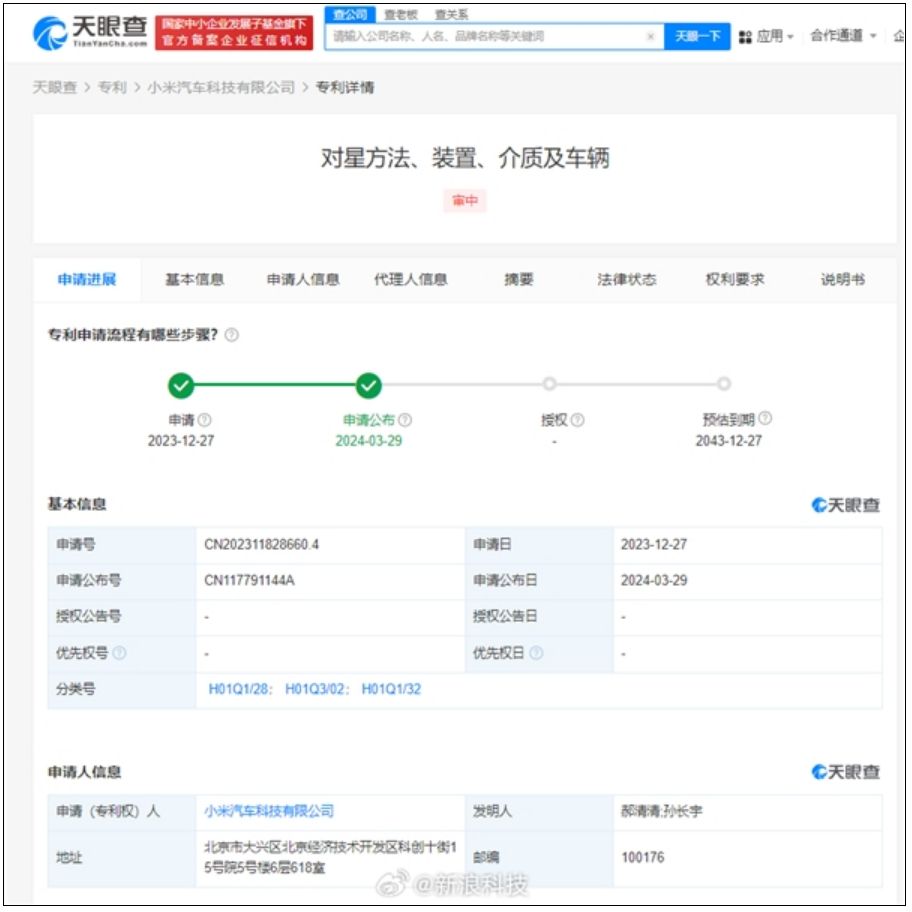912x912 pixels.
Task: Click the 审中 status badge
Action: 465,201
